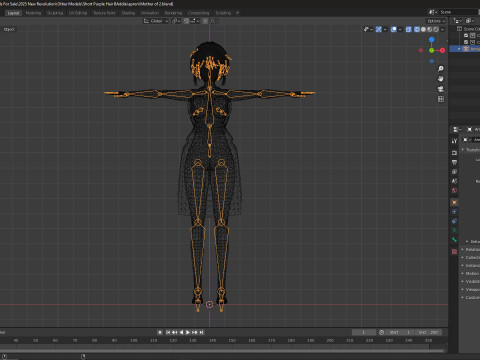Expand the Armature item in outliner

pos(459,49)
